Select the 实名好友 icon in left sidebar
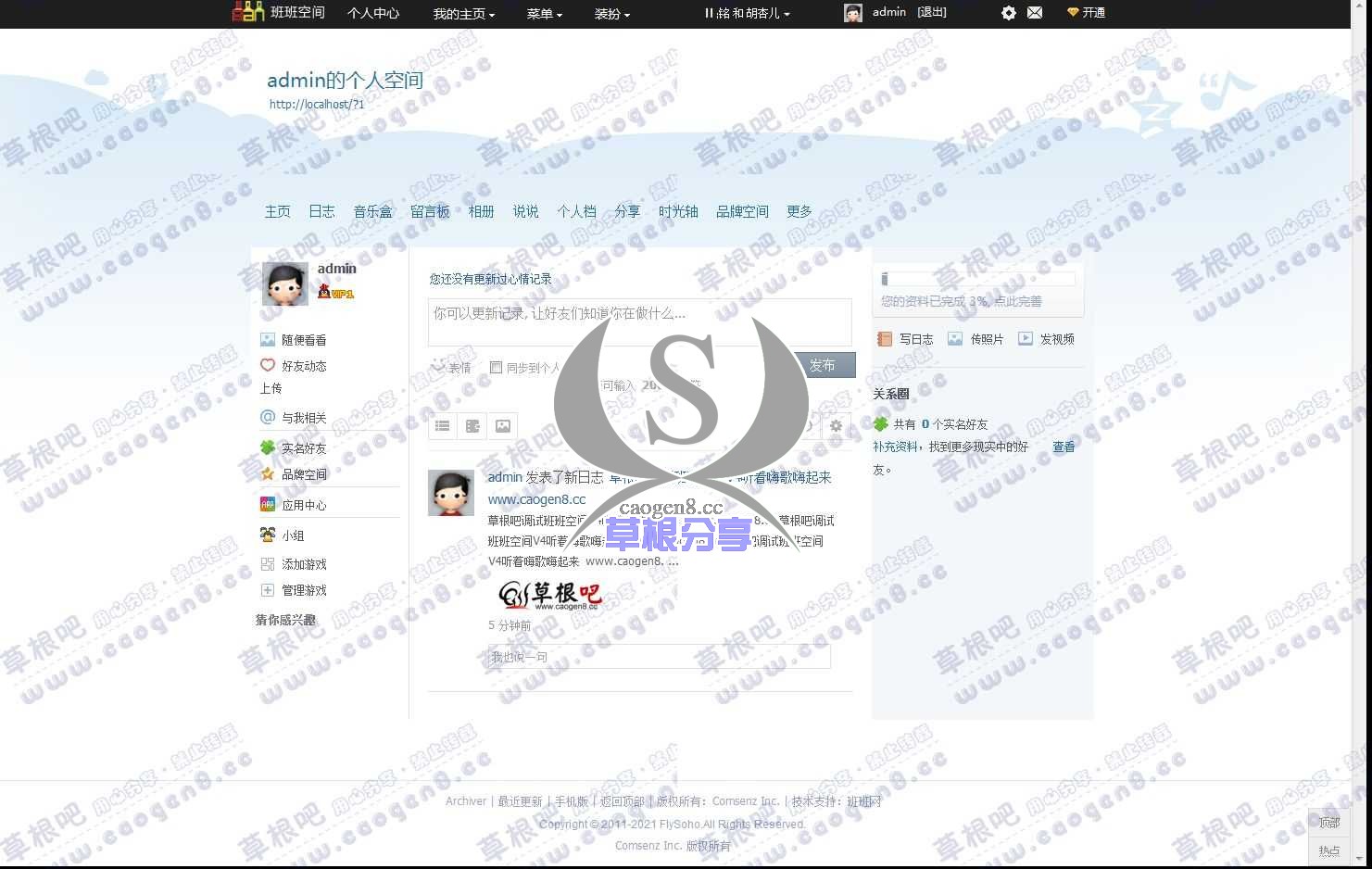The height and width of the screenshot is (869, 1372). point(267,447)
